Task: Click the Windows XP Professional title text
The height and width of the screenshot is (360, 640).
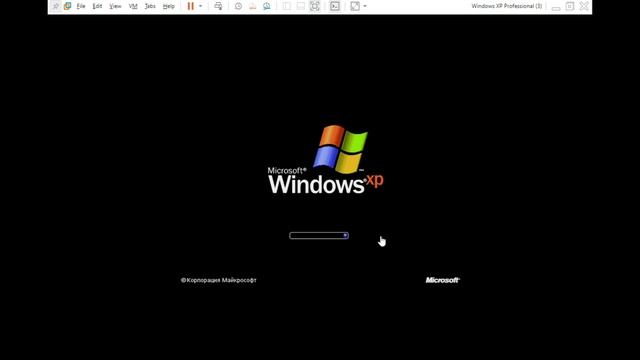Action: click(507, 6)
